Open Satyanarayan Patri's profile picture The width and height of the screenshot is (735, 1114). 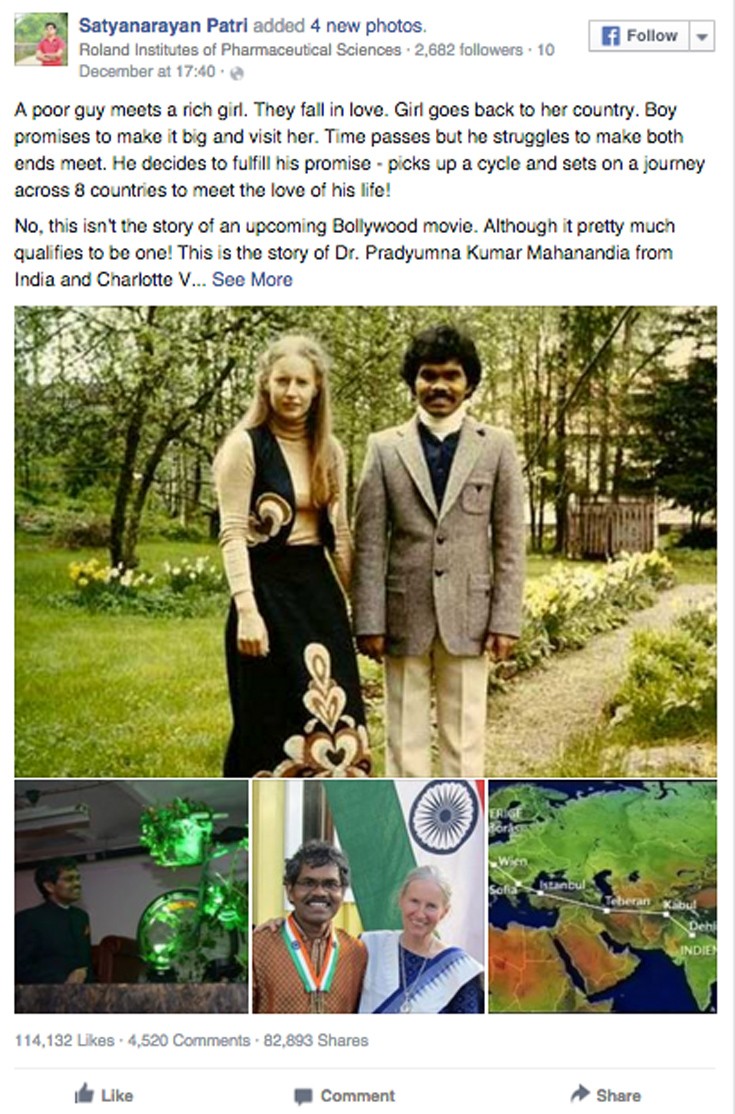(x=41, y=40)
